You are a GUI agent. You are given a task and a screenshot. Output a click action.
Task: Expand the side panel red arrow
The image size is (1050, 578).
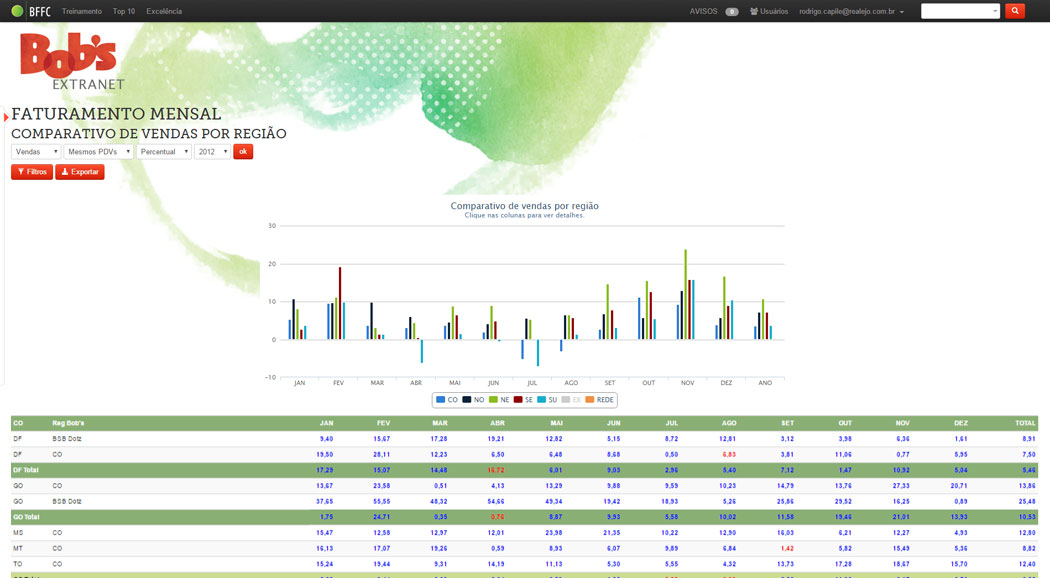tap(6, 117)
